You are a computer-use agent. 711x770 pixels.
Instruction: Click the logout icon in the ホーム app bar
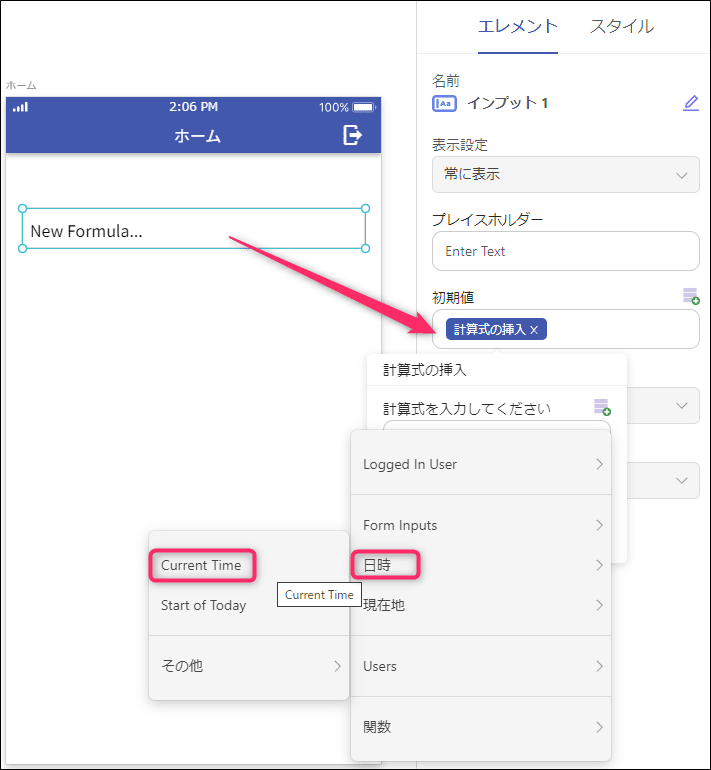[352, 135]
